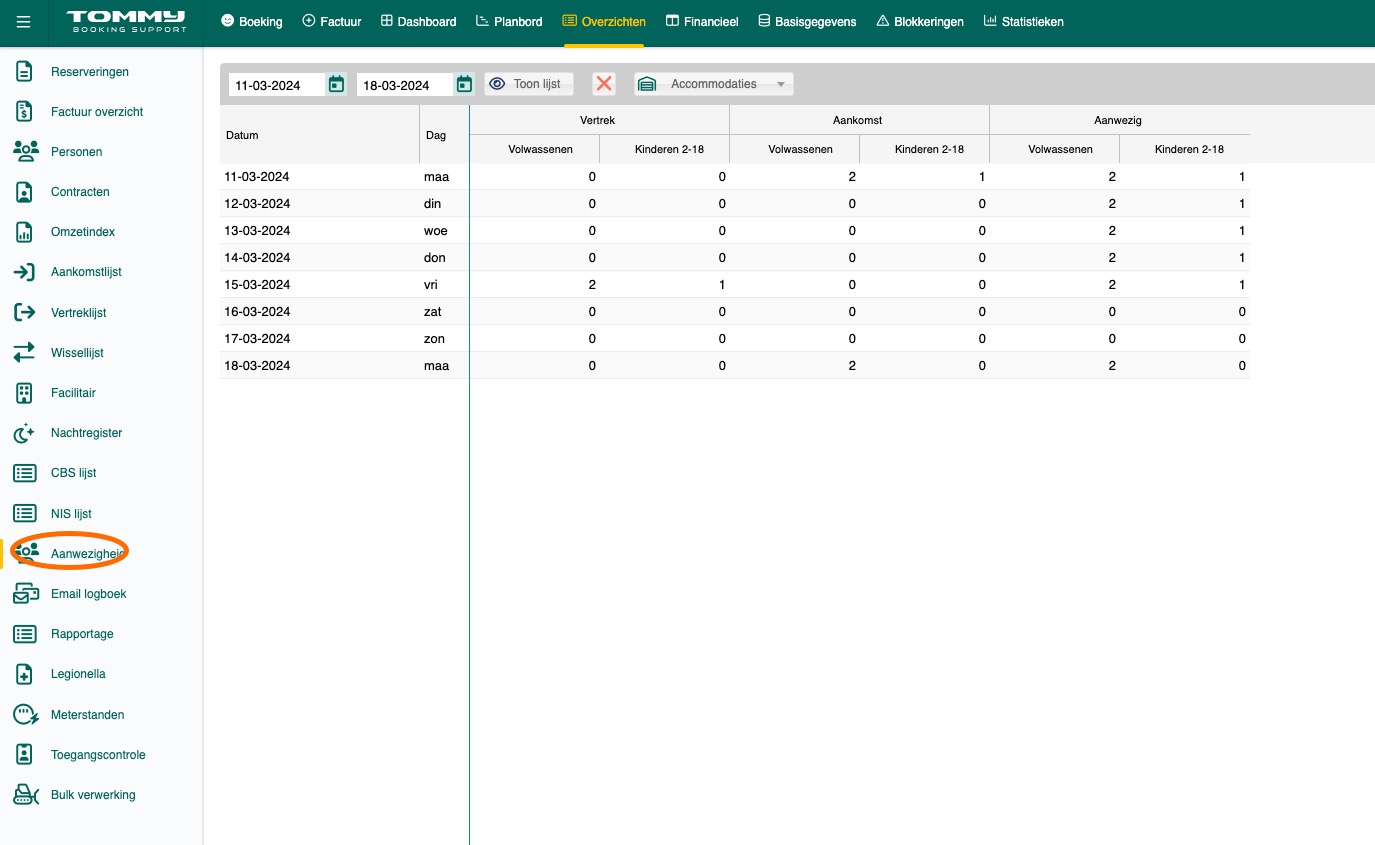Open Bulk verwerking in sidebar

coord(93,795)
